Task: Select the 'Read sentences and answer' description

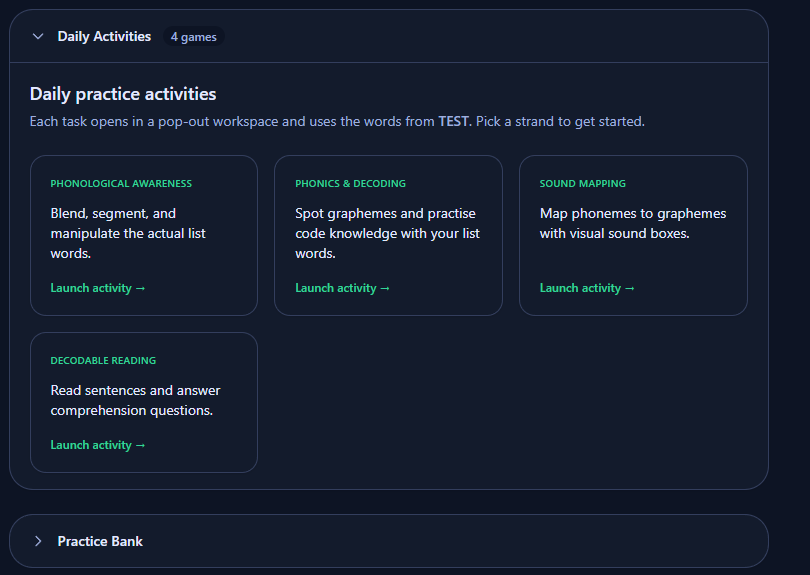Action: 135,400
